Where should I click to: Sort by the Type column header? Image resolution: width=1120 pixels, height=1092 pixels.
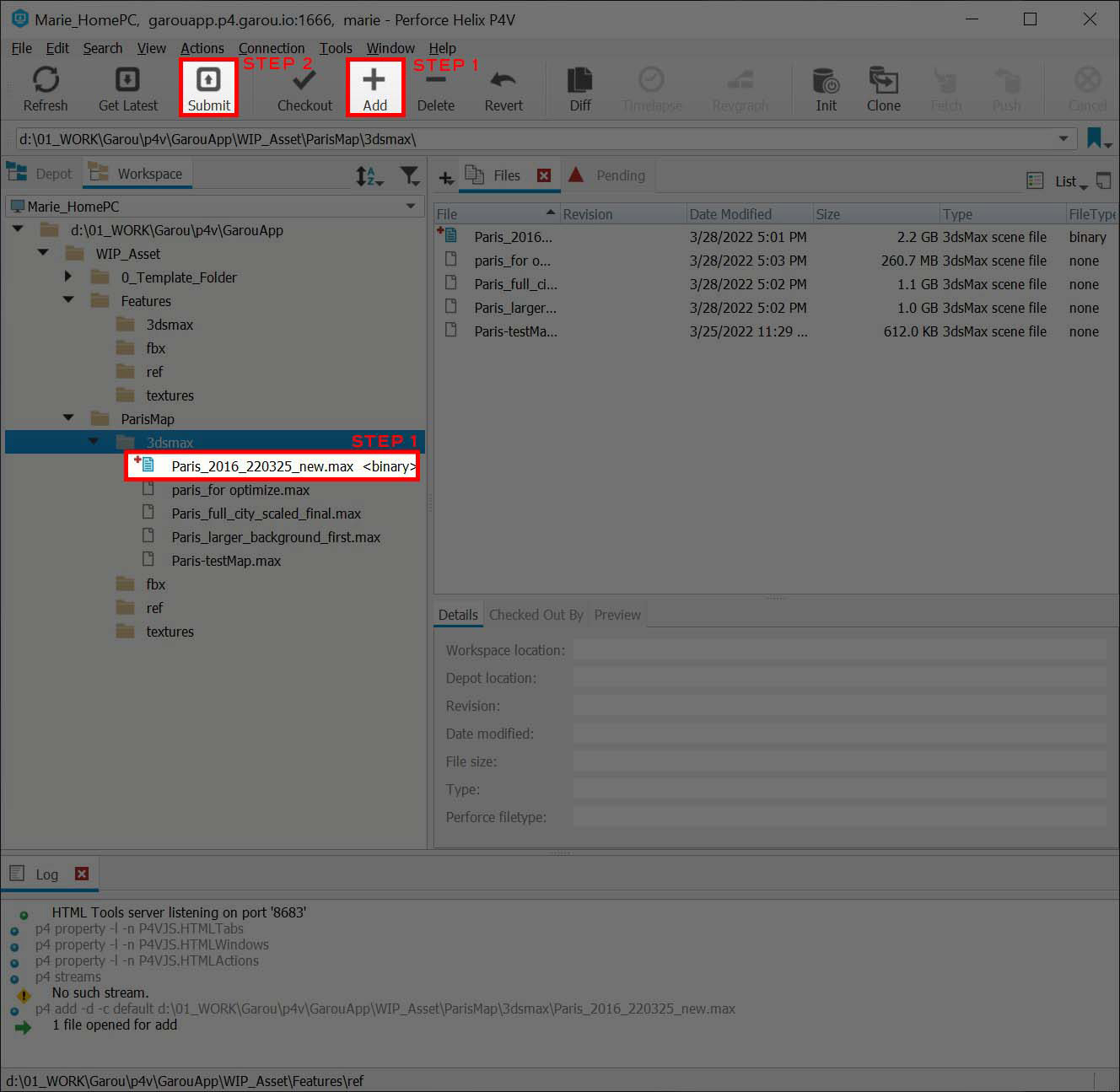click(1002, 214)
